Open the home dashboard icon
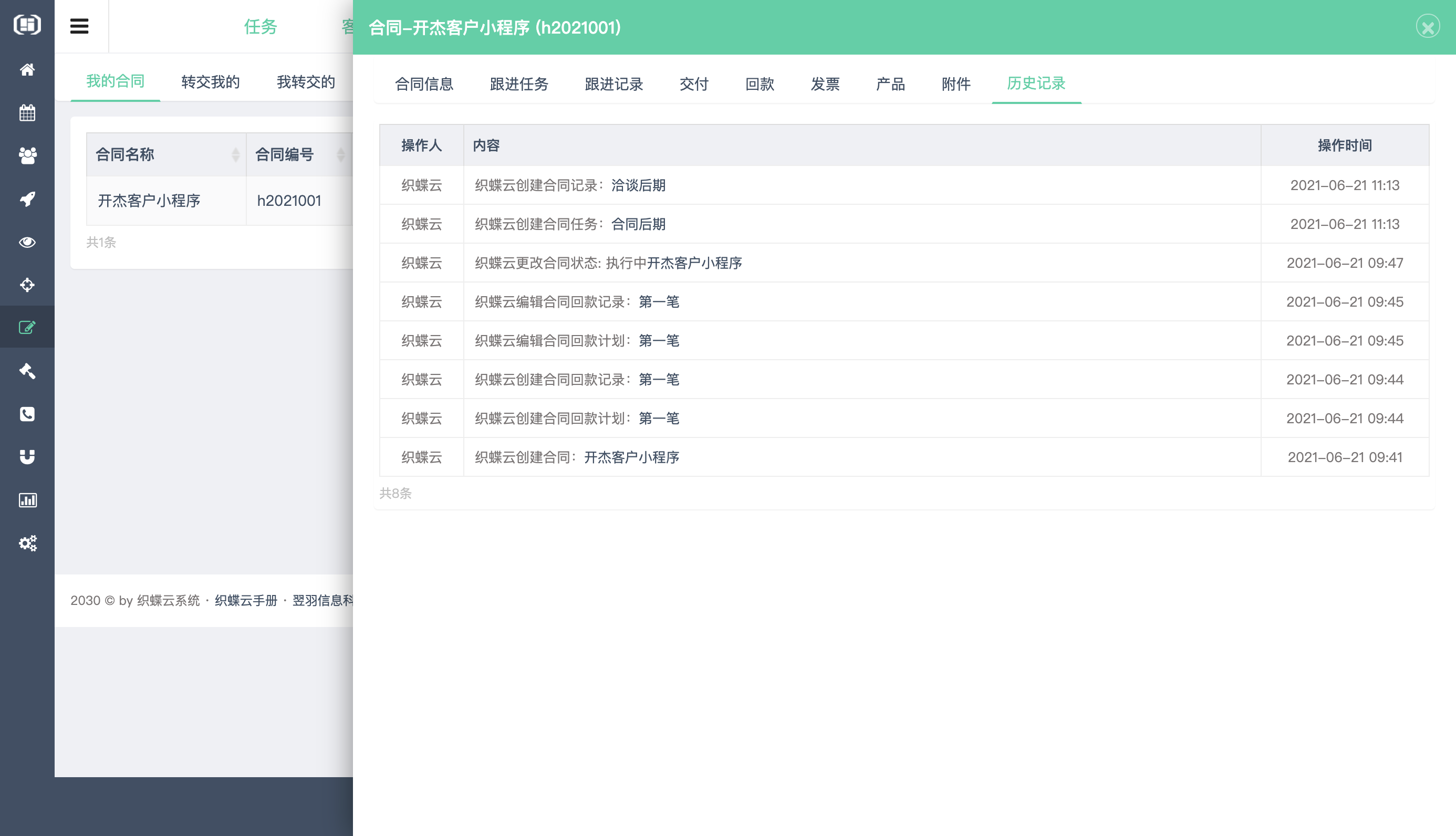1456x836 pixels. [27, 69]
